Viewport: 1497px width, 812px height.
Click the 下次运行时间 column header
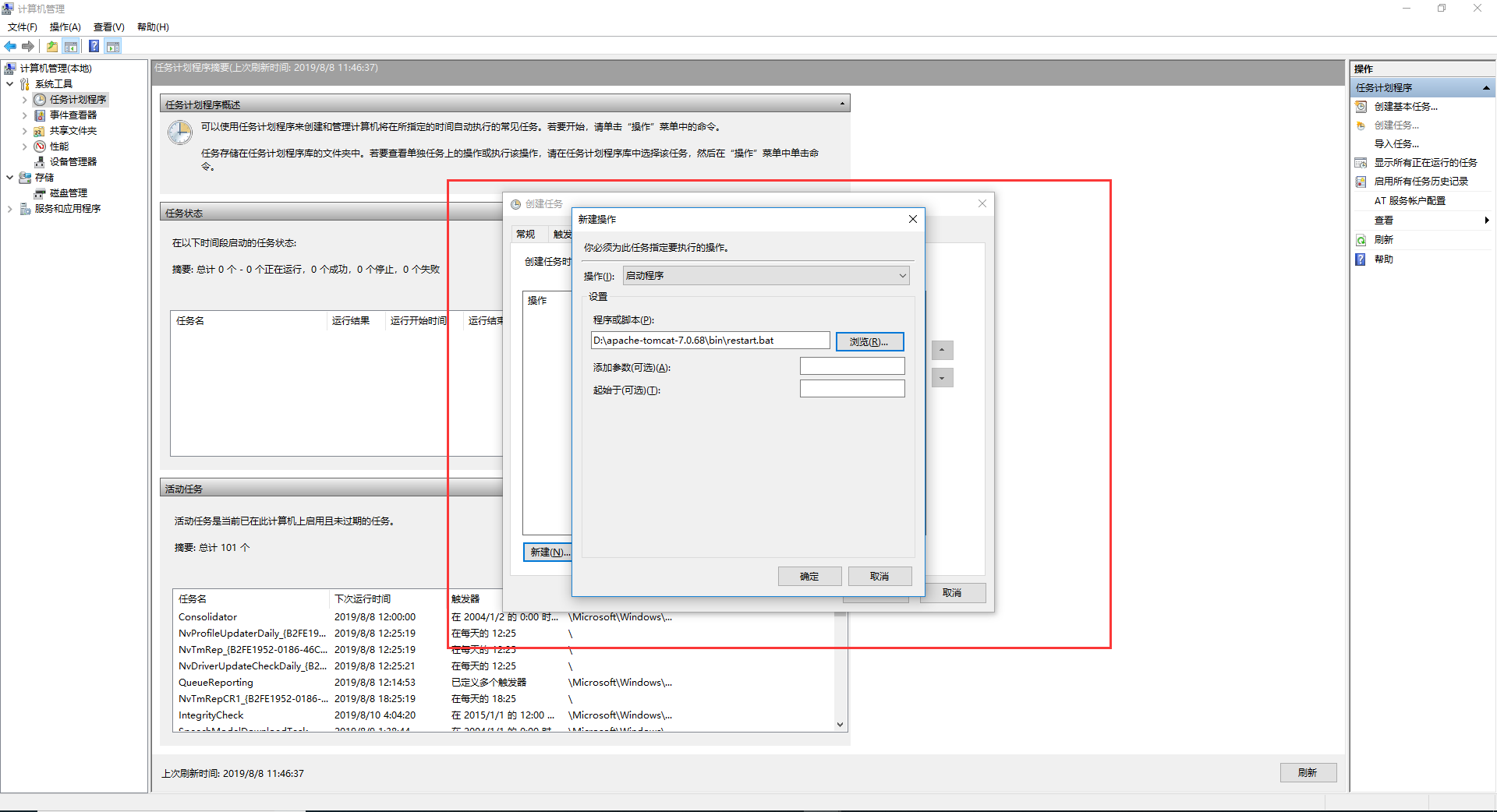tap(388, 599)
